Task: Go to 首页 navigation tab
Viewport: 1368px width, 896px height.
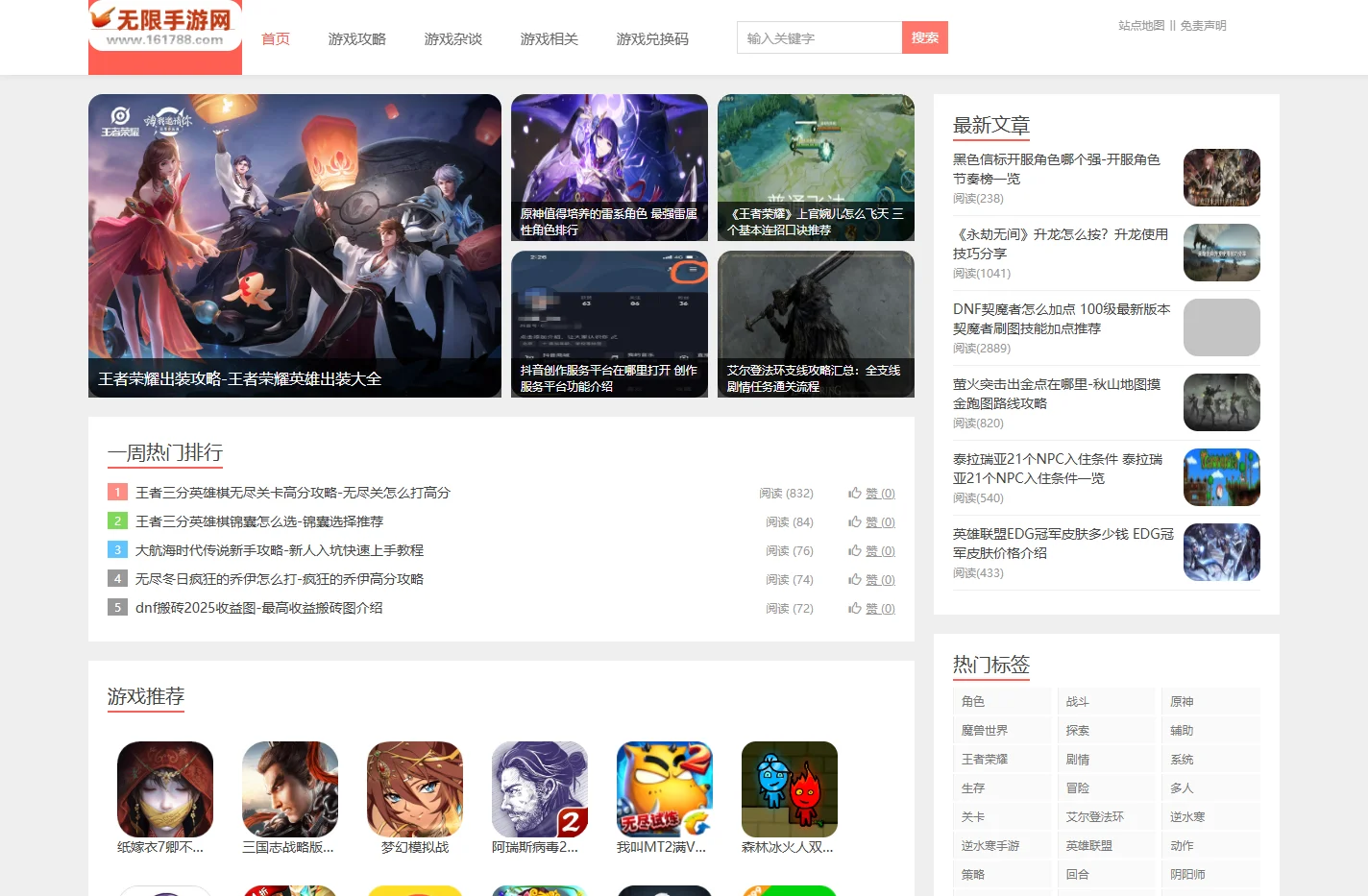Action: coord(276,39)
